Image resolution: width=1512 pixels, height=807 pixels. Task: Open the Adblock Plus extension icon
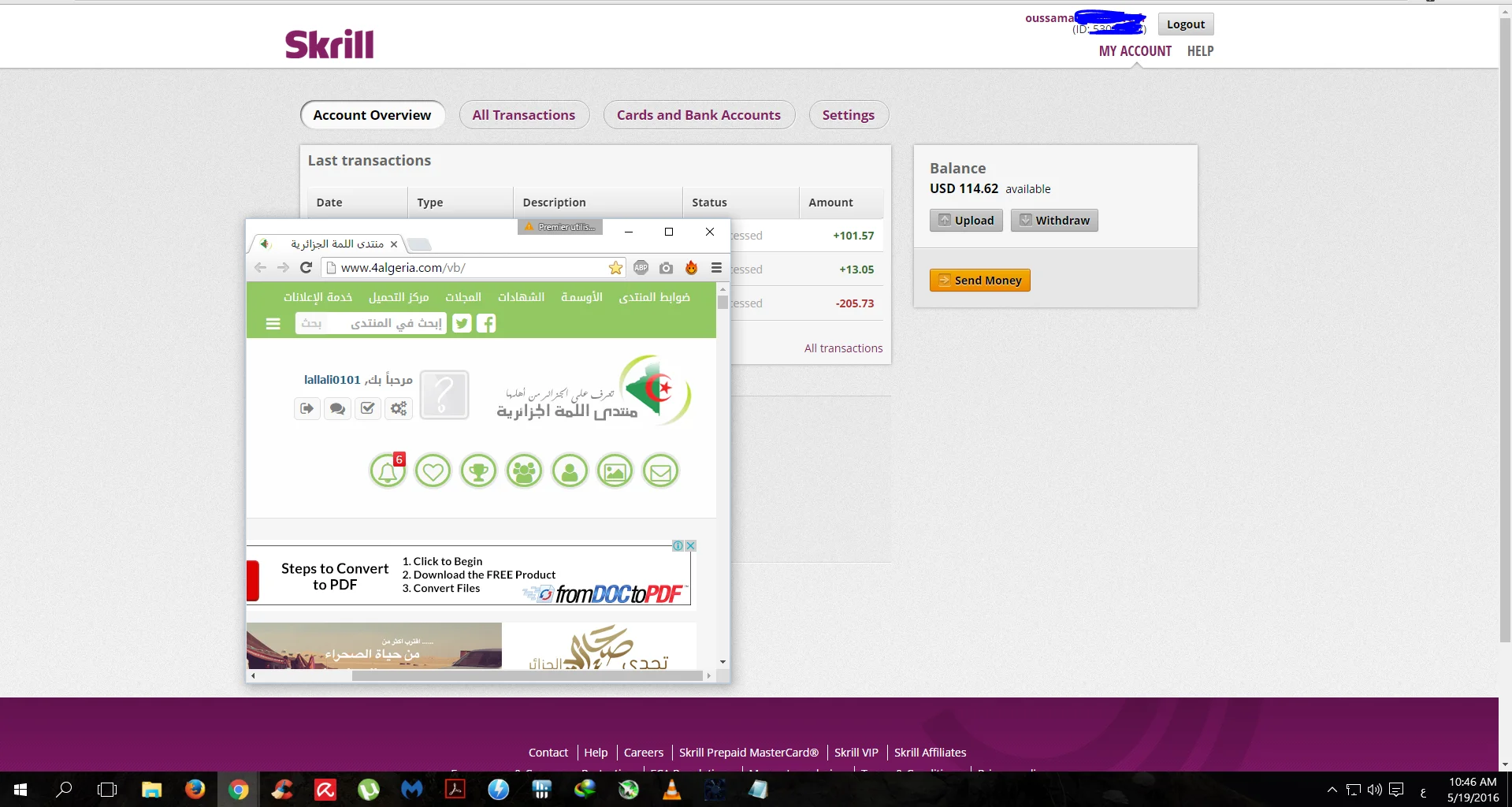[x=641, y=268]
